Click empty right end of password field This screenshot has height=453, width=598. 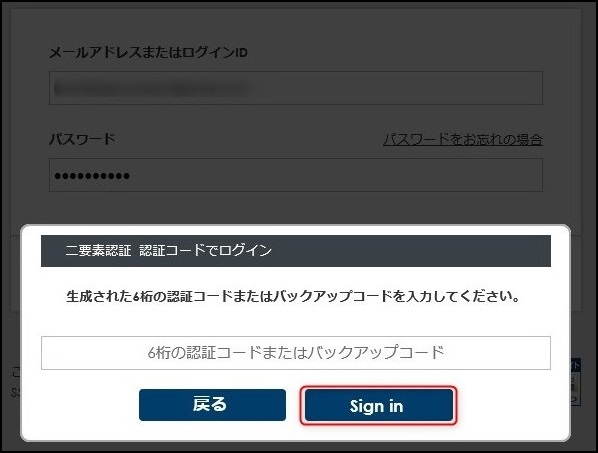(x=496, y=175)
